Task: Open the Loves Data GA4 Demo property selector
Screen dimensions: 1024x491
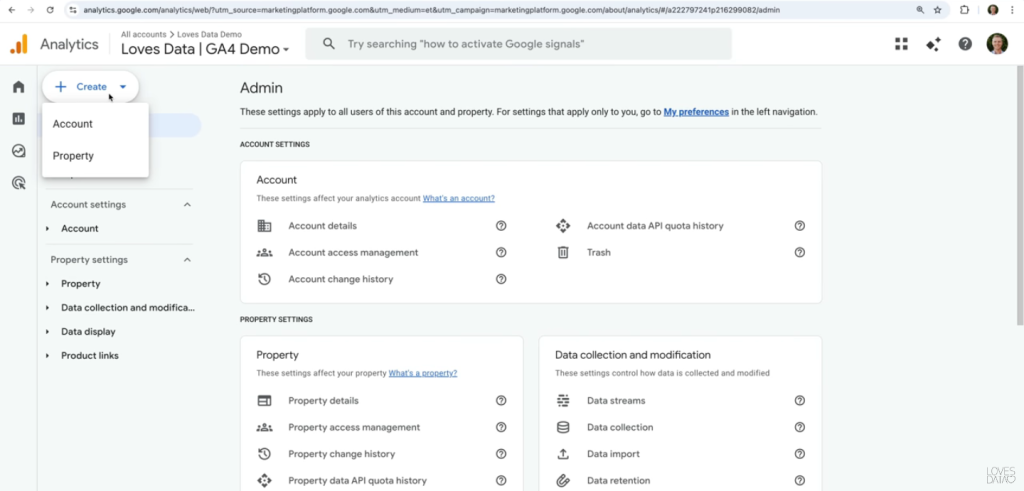Action: click(205, 50)
